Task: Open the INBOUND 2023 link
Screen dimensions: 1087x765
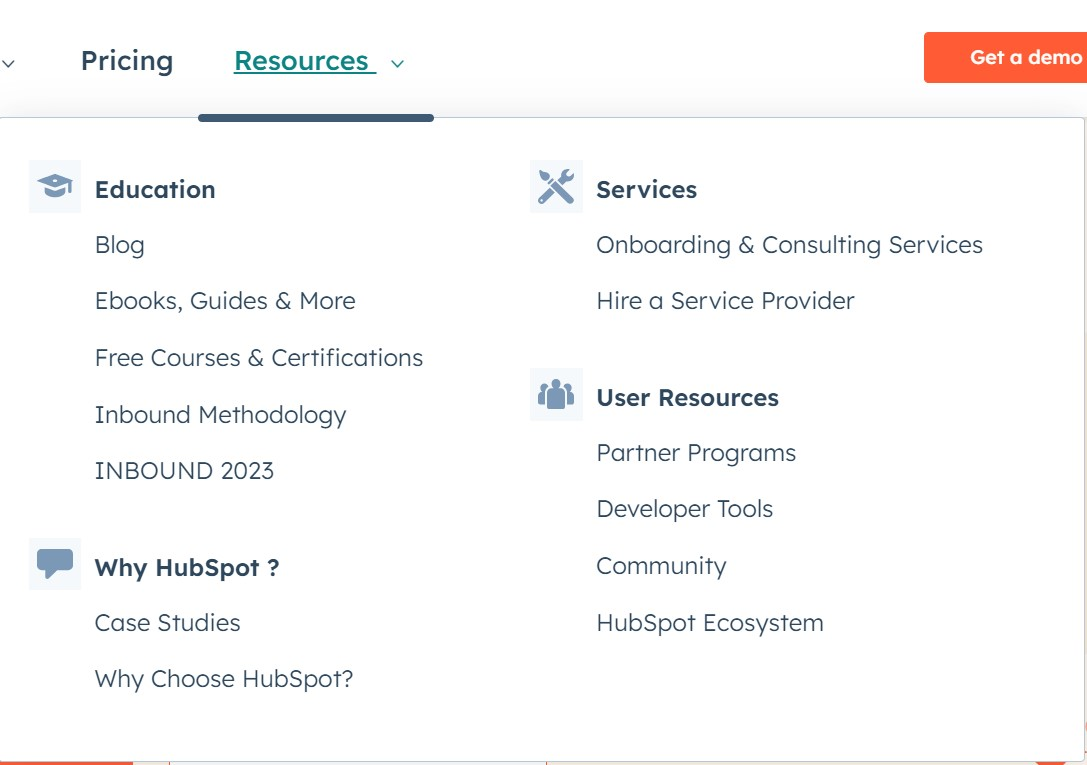Action: pos(184,471)
